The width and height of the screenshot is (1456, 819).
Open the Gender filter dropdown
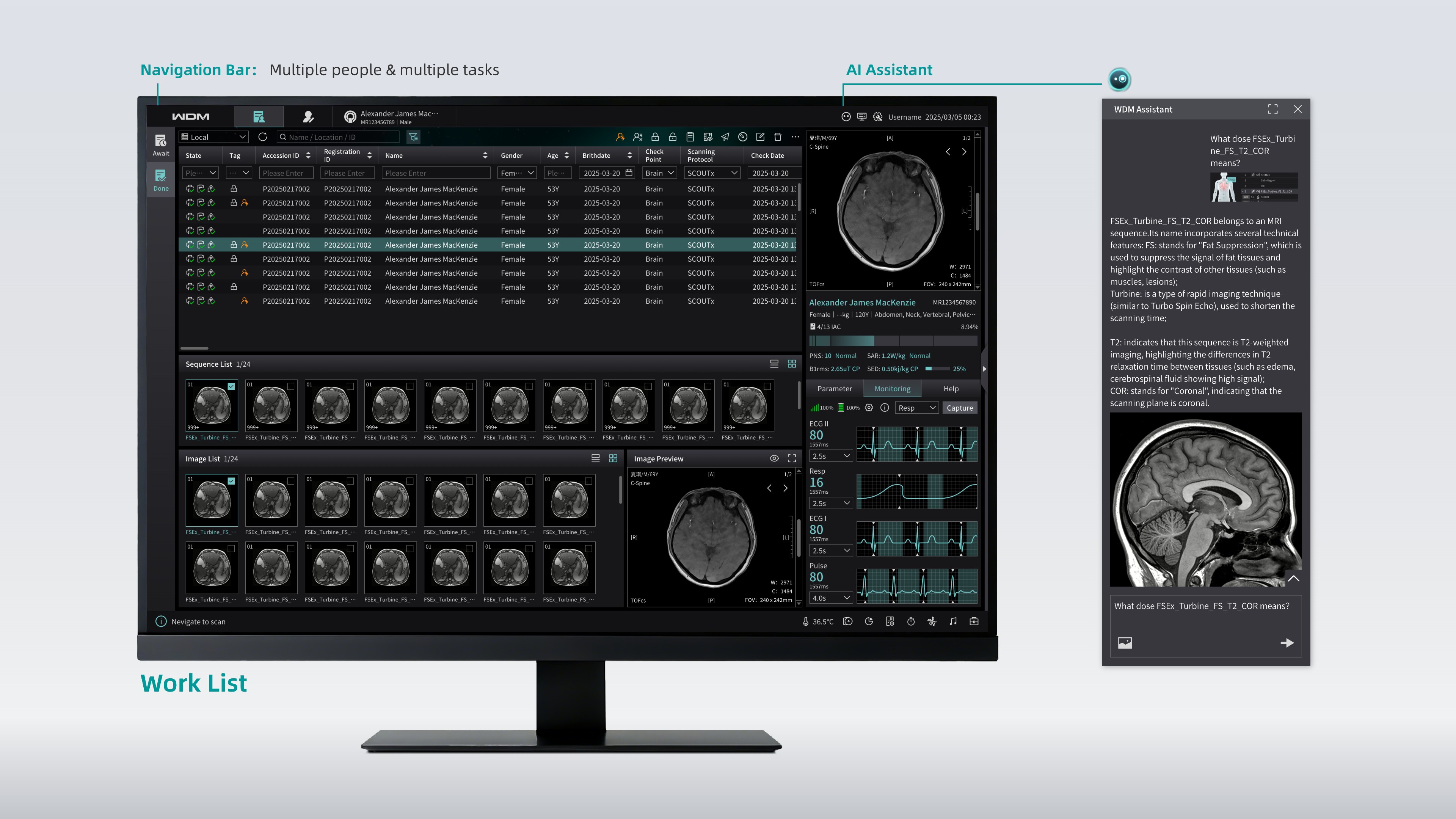[517, 173]
